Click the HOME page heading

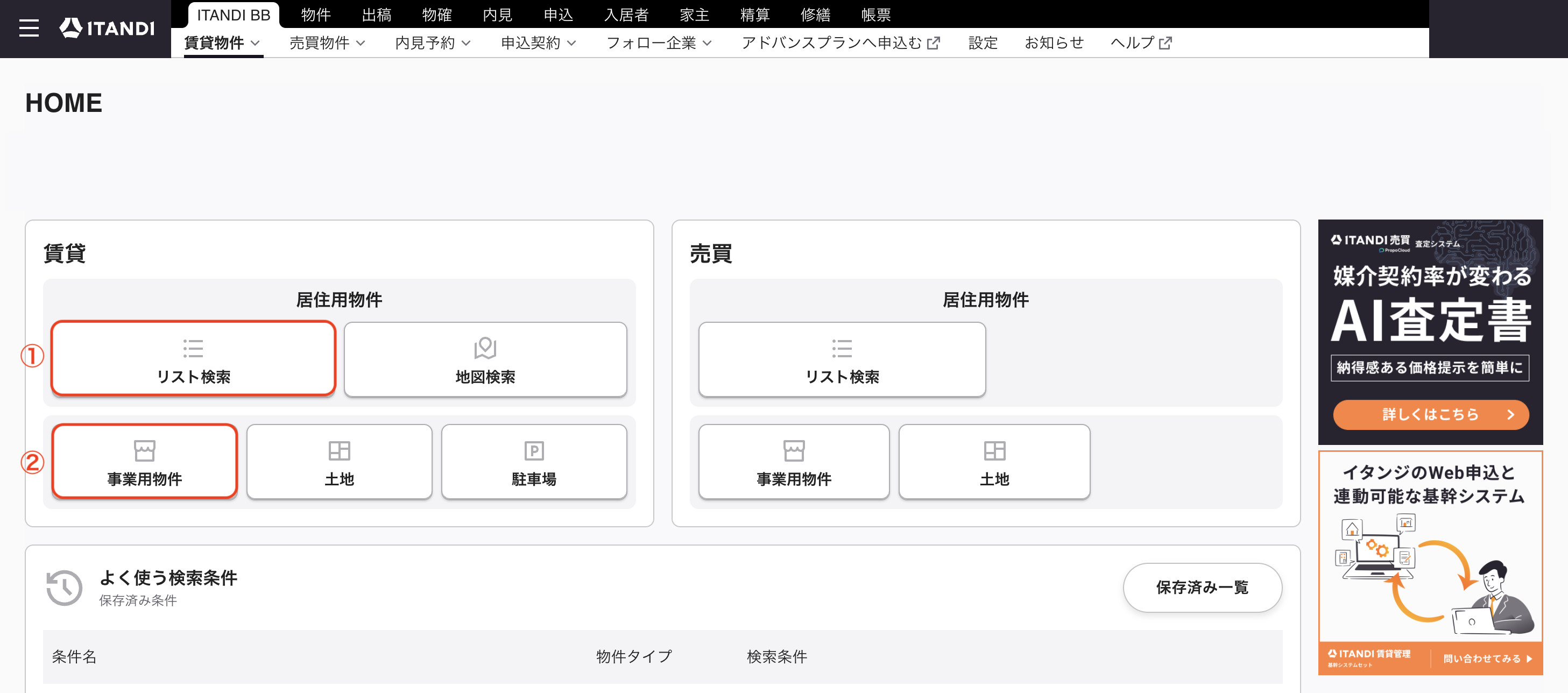(x=63, y=103)
